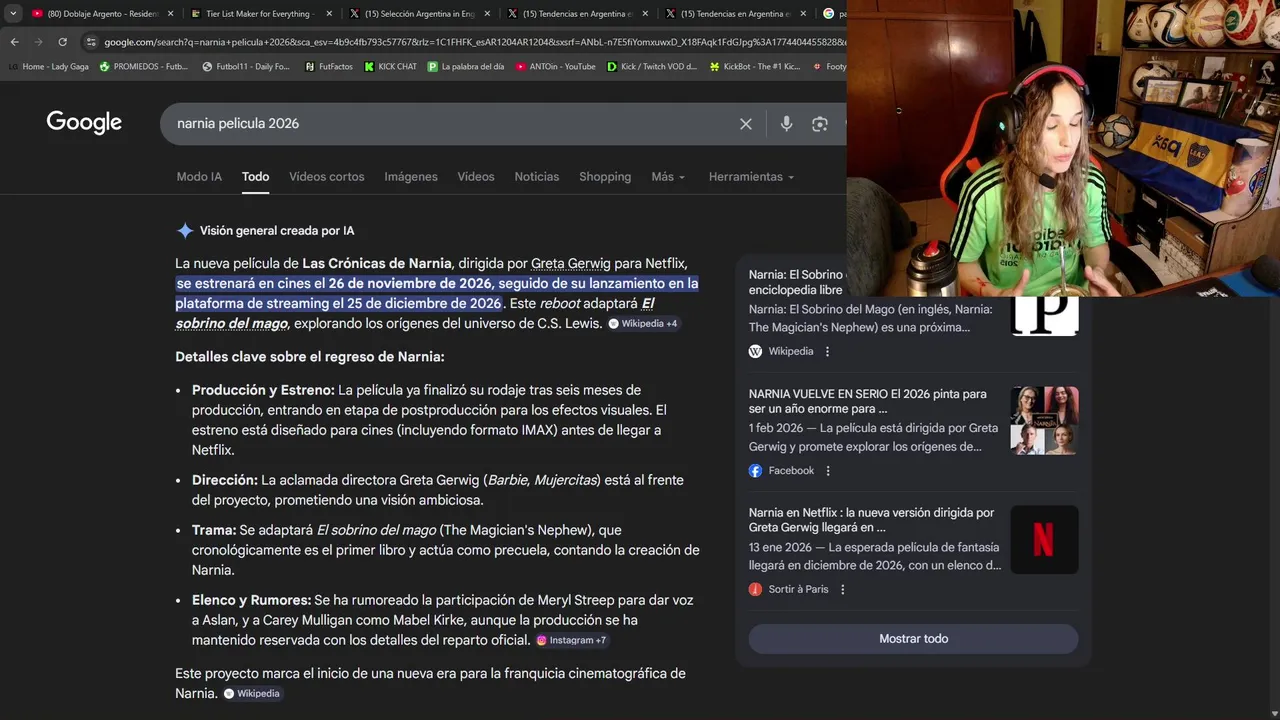Reload the Google search page
This screenshot has height=720, width=1280.
(62, 42)
